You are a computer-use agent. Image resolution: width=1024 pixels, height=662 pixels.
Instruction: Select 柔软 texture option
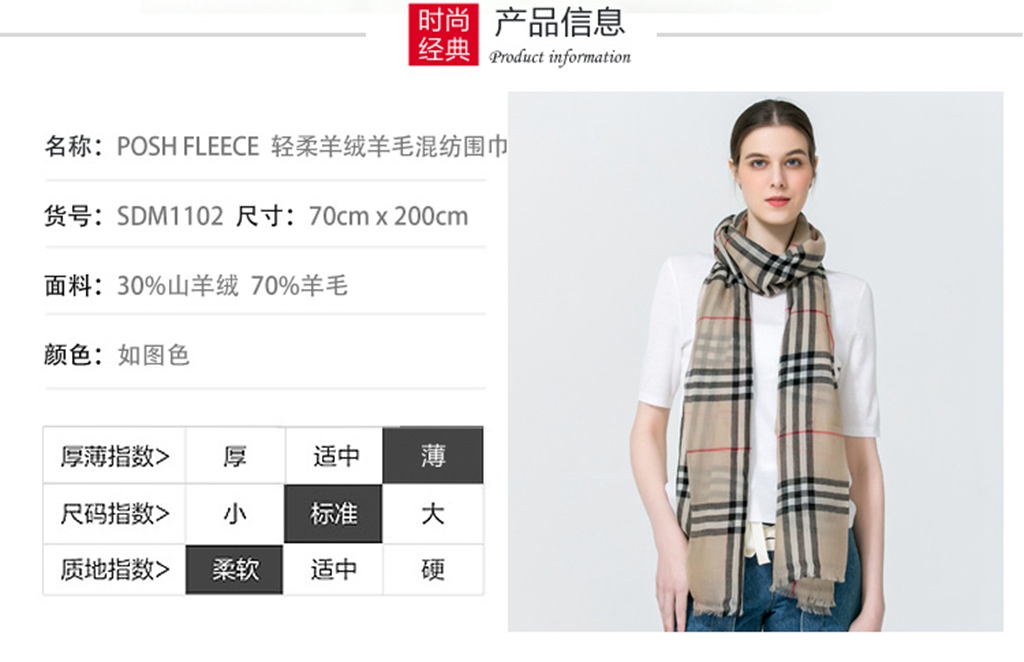234,570
